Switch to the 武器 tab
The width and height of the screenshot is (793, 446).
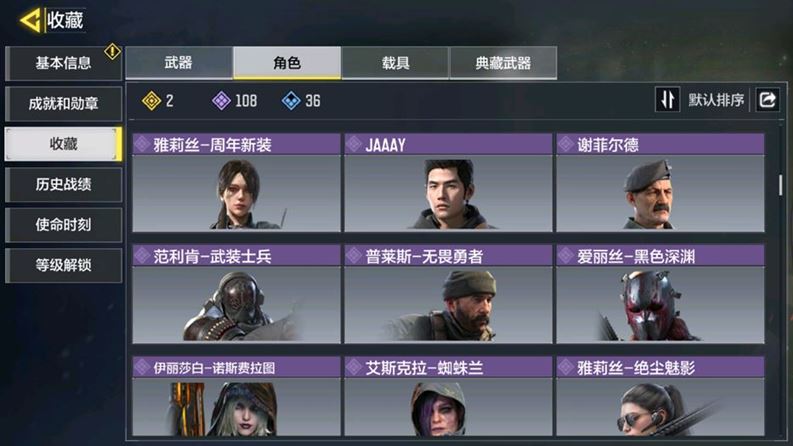179,63
